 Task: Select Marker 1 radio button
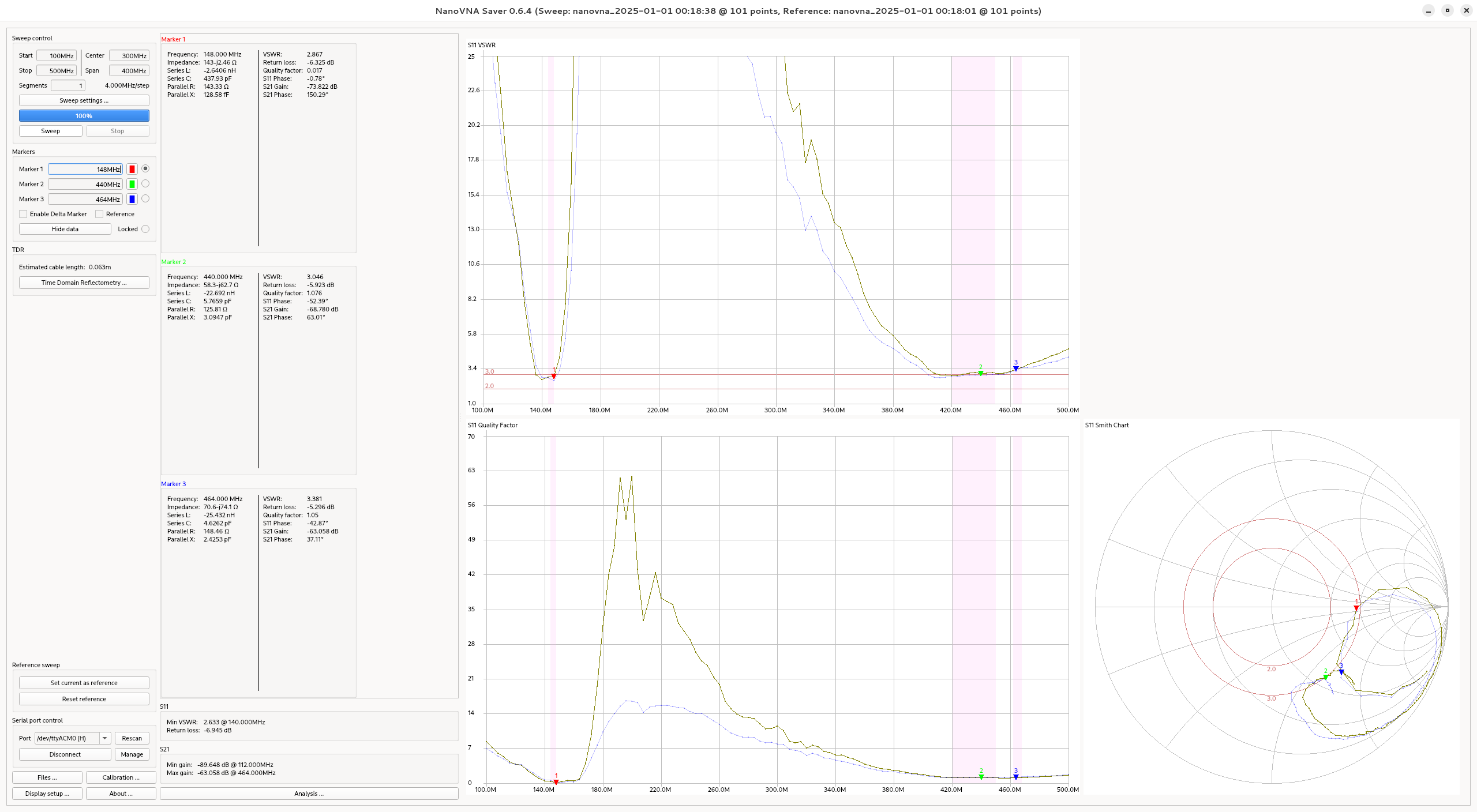[x=145, y=168]
